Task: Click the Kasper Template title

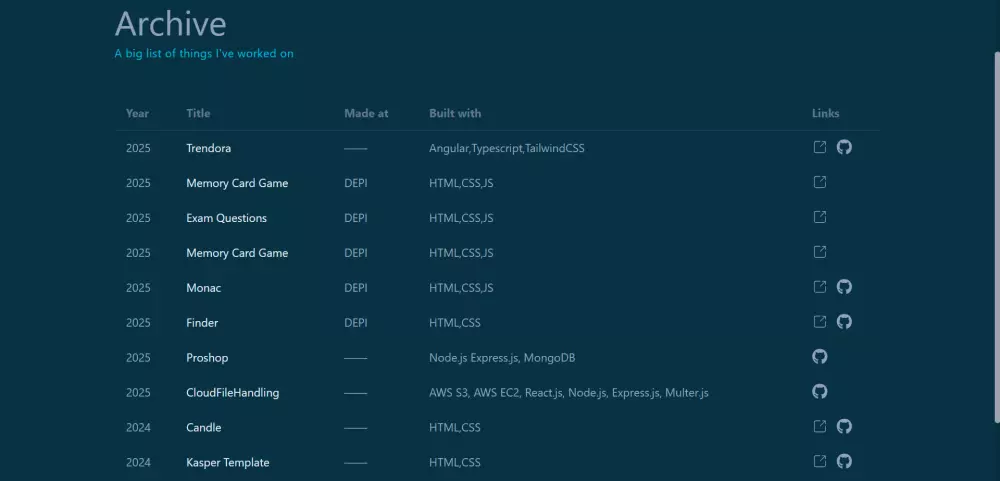Action: pyautogui.click(x=227, y=463)
